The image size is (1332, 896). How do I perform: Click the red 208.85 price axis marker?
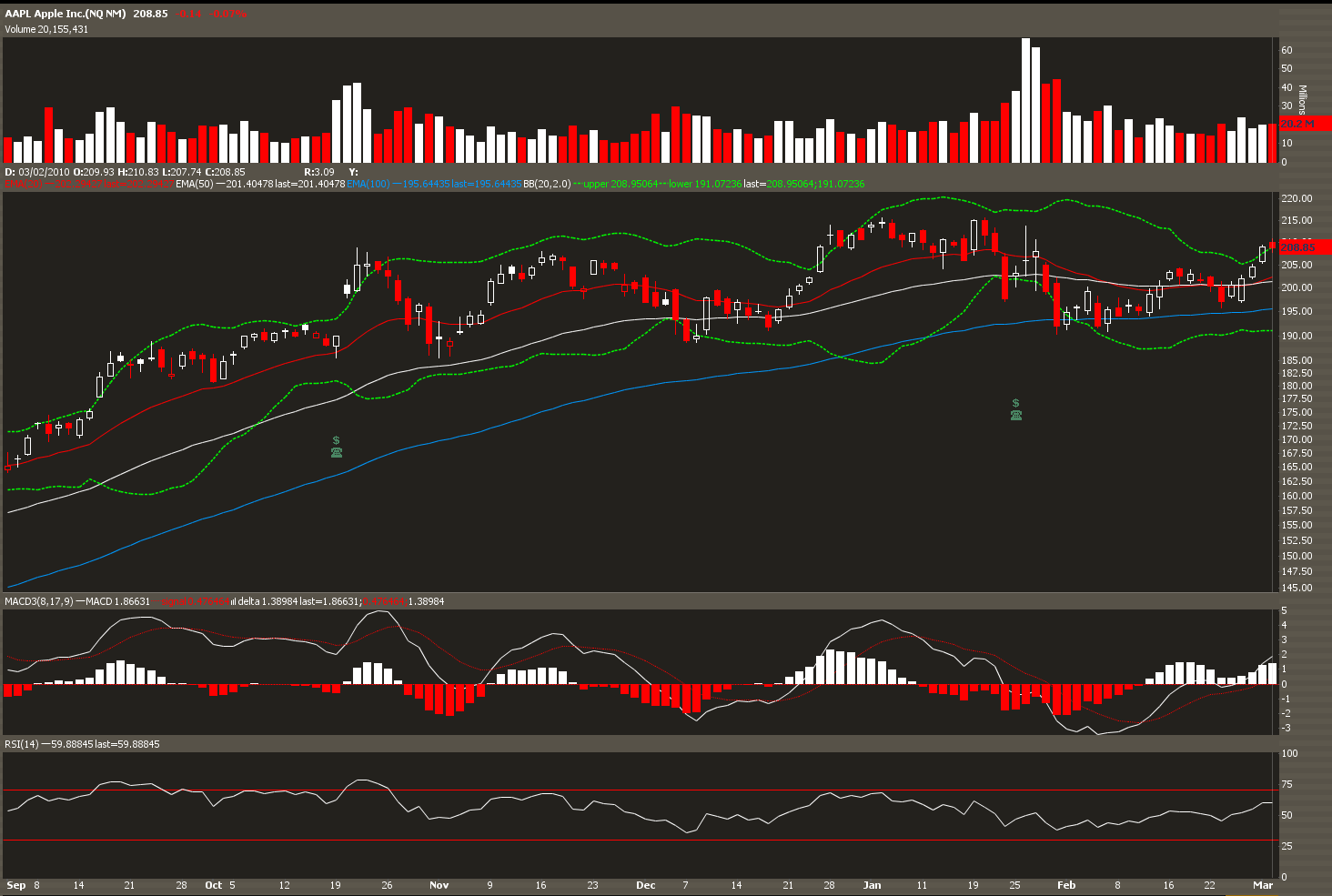(x=1305, y=247)
